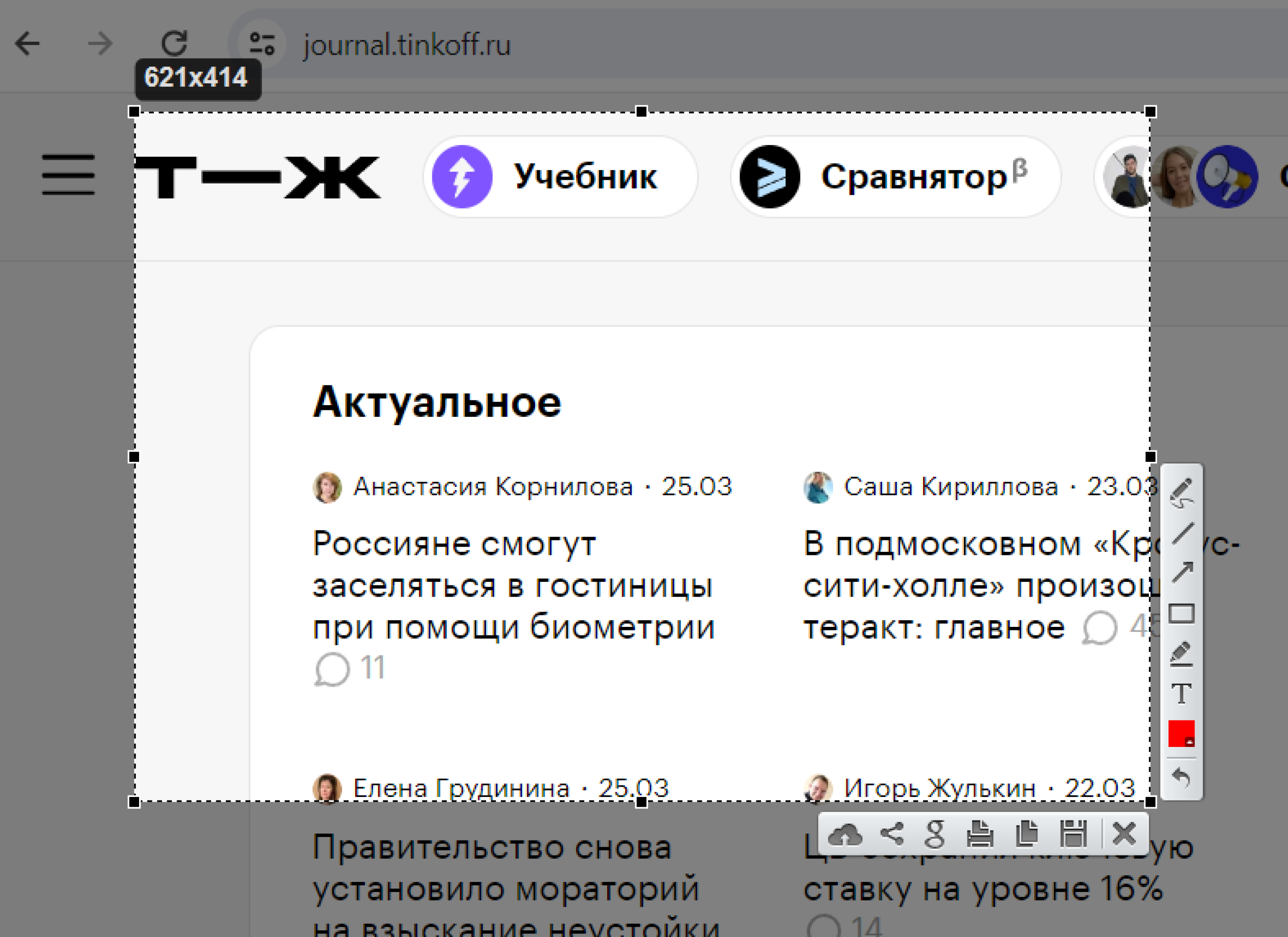The height and width of the screenshot is (937, 1288).
Task: Click Анастасия Корнилова avatar
Action: 327,487
